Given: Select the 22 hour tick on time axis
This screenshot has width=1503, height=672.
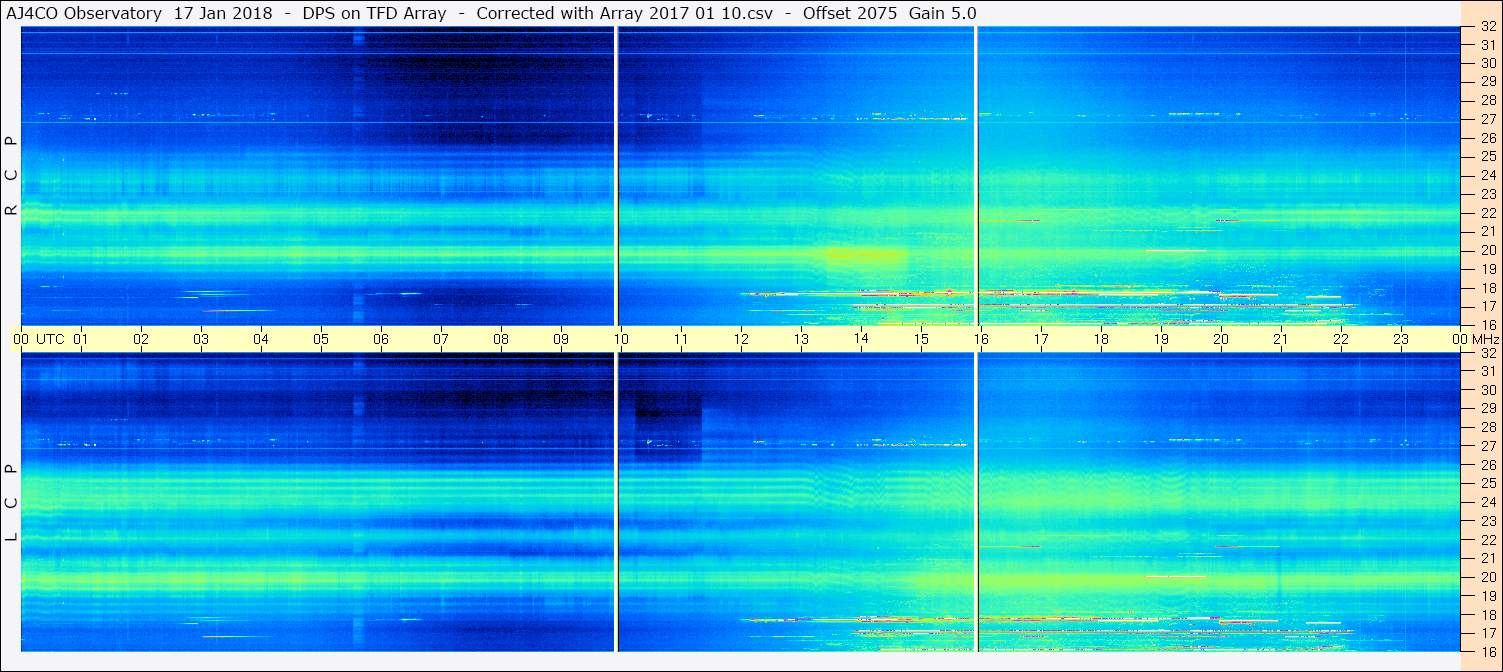Looking at the screenshot, I should click(1341, 339).
